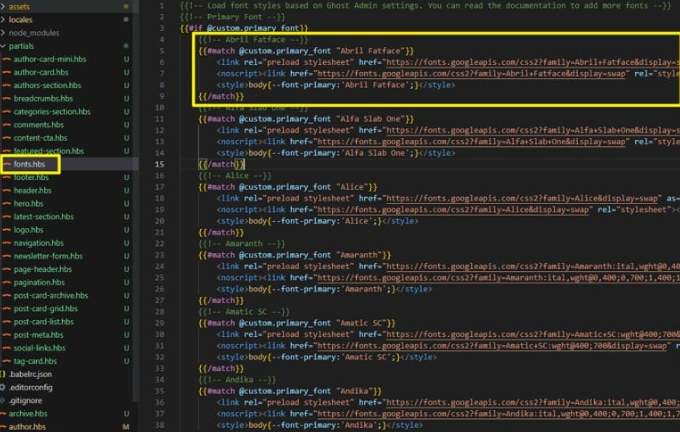Click the '@custom.primary_font' if statement
The height and width of the screenshot is (432, 680).
click(244, 28)
